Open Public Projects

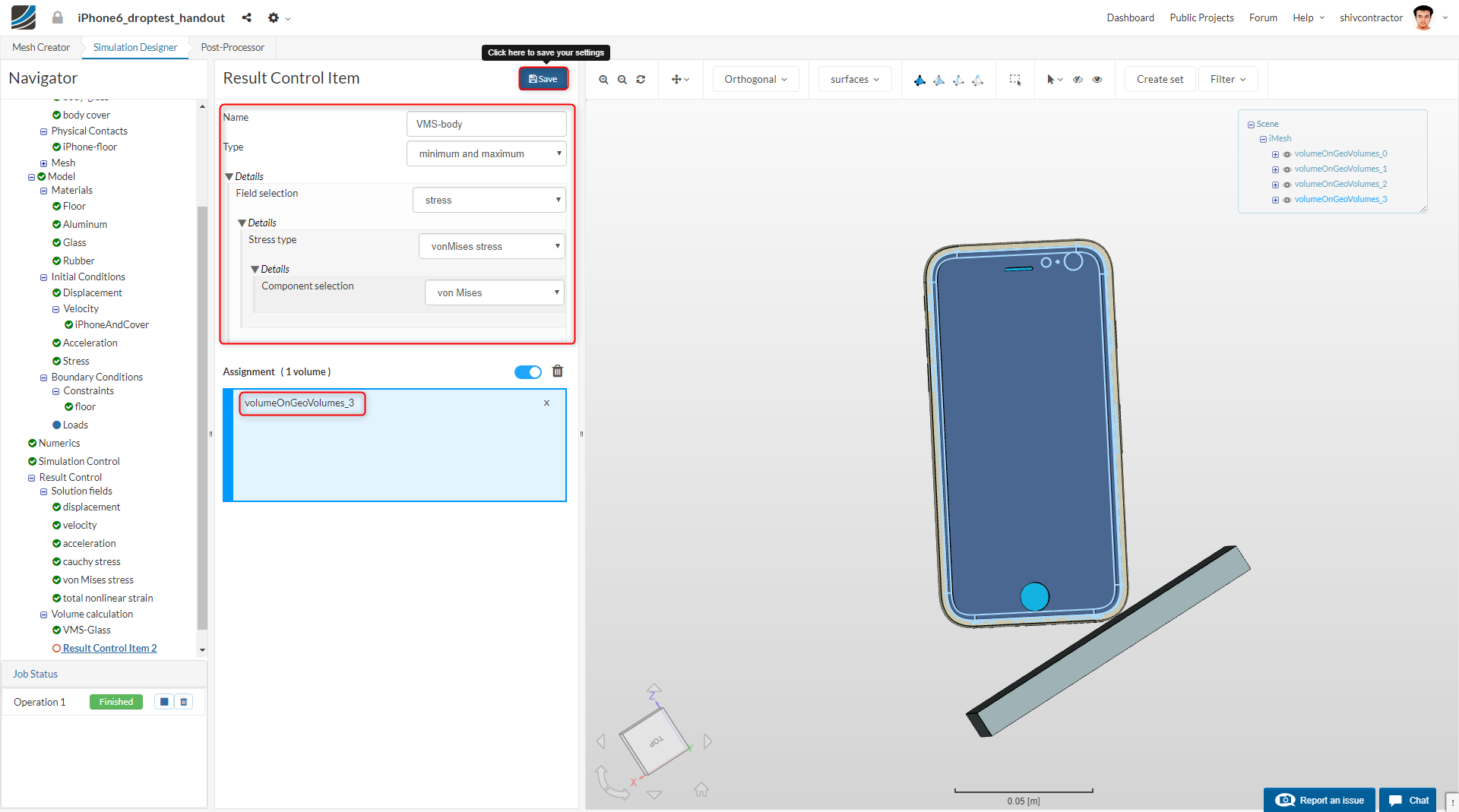click(1201, 17)
